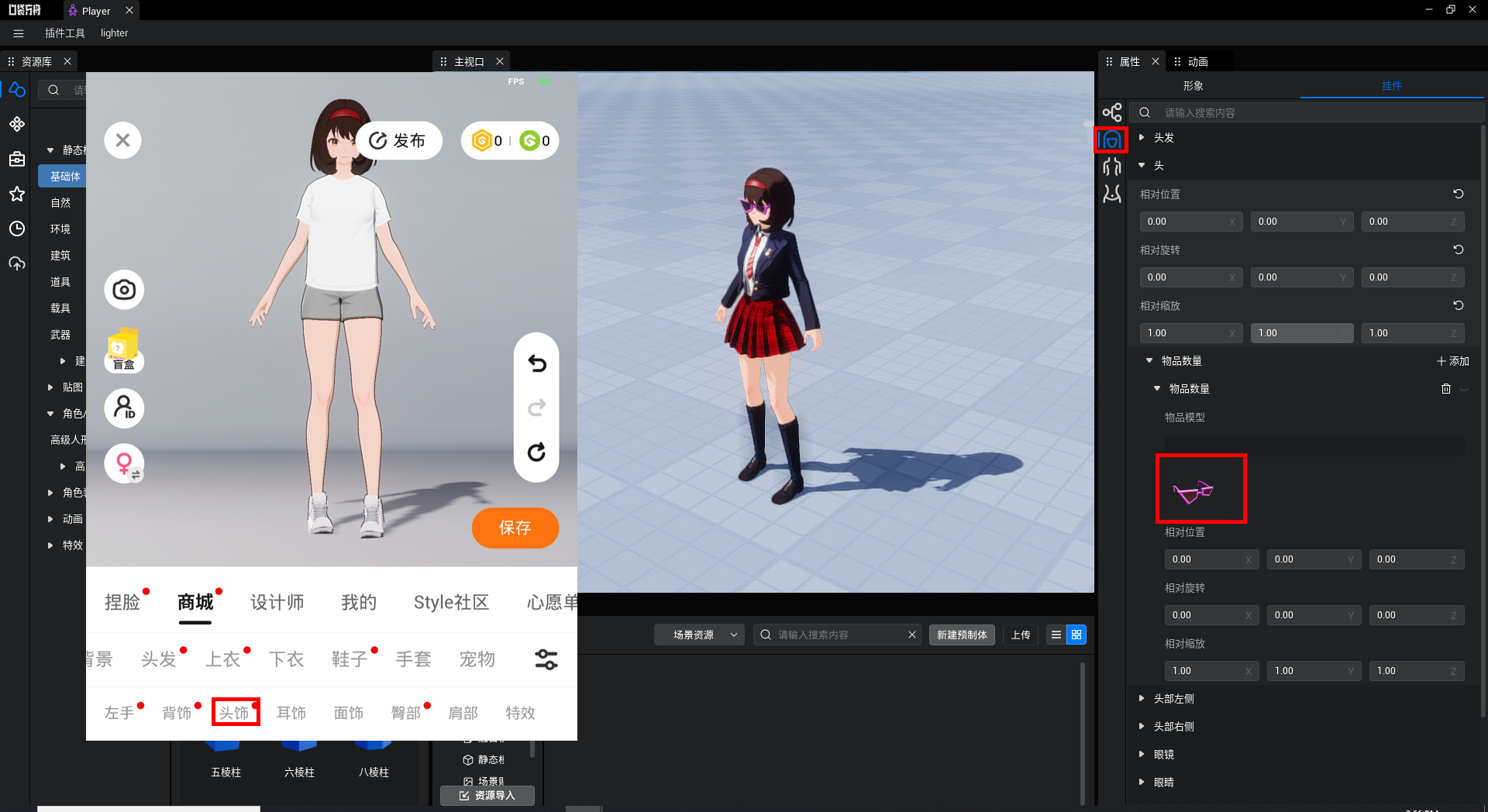This screenshot has height=812, width=1488.
Task: Select the 武器 category in the resource library
Action: coord(60,335)
